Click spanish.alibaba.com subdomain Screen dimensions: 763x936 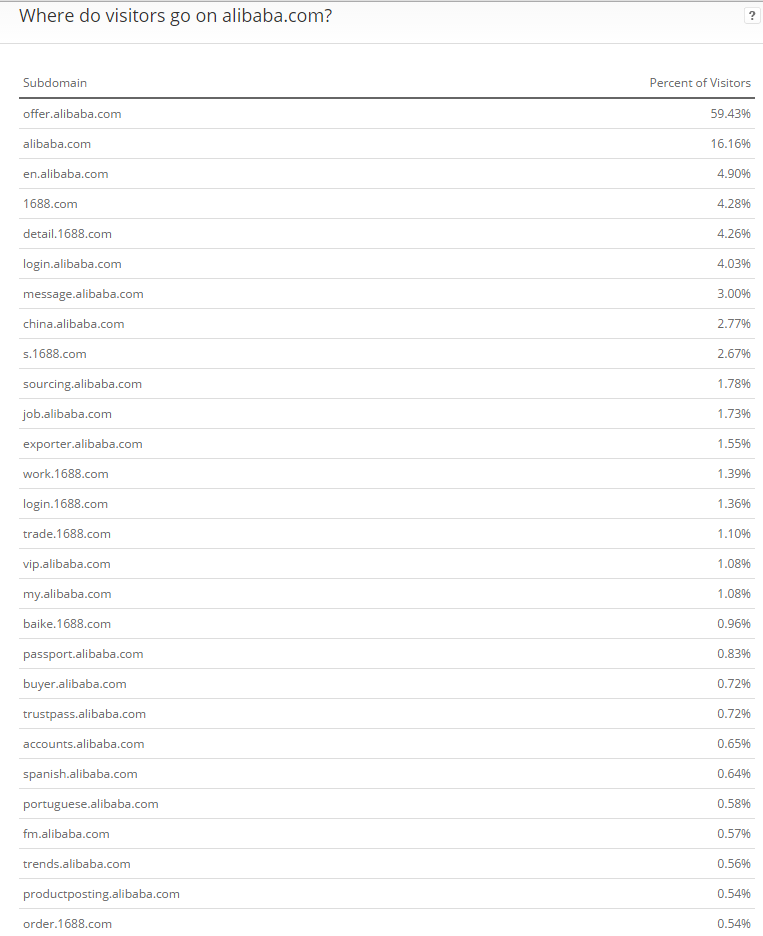pyautogui.click(x=80, y=774)
